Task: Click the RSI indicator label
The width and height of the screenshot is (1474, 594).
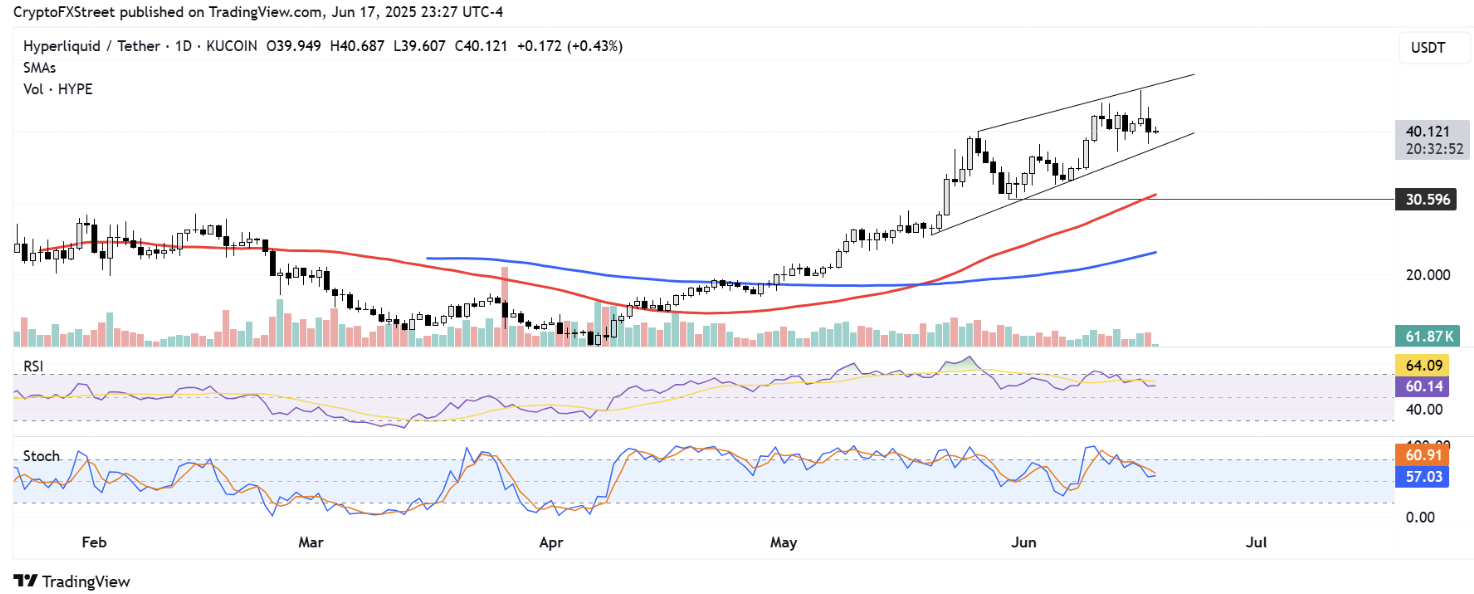Action: point(35,367)
